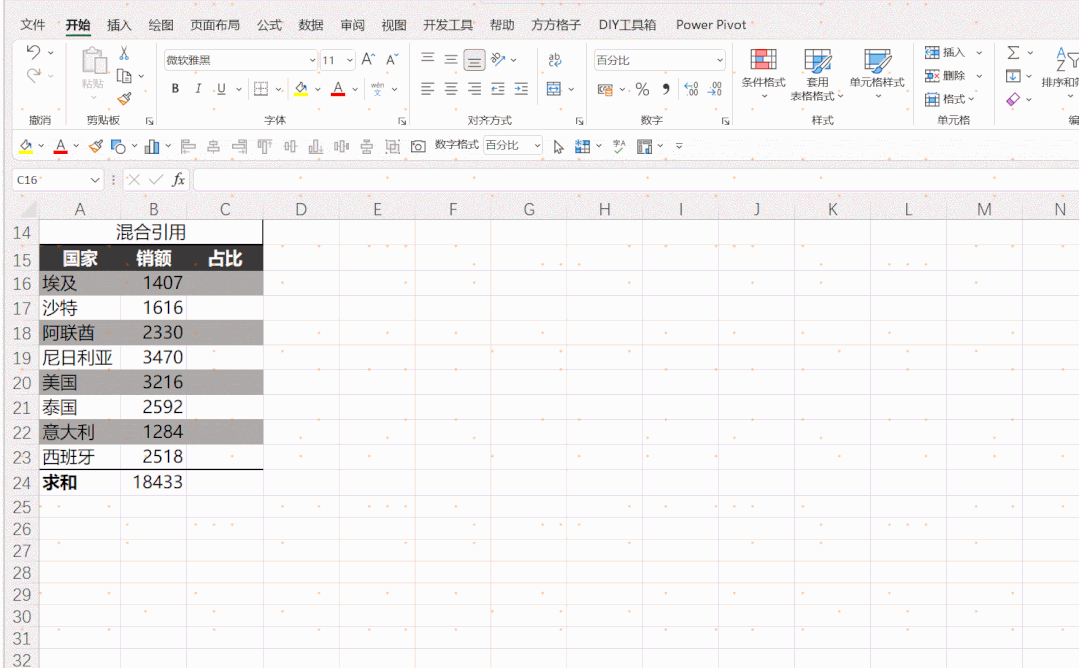Open the font size 11 dropdown
This screenshot has height=668, width=1079.
350,61
